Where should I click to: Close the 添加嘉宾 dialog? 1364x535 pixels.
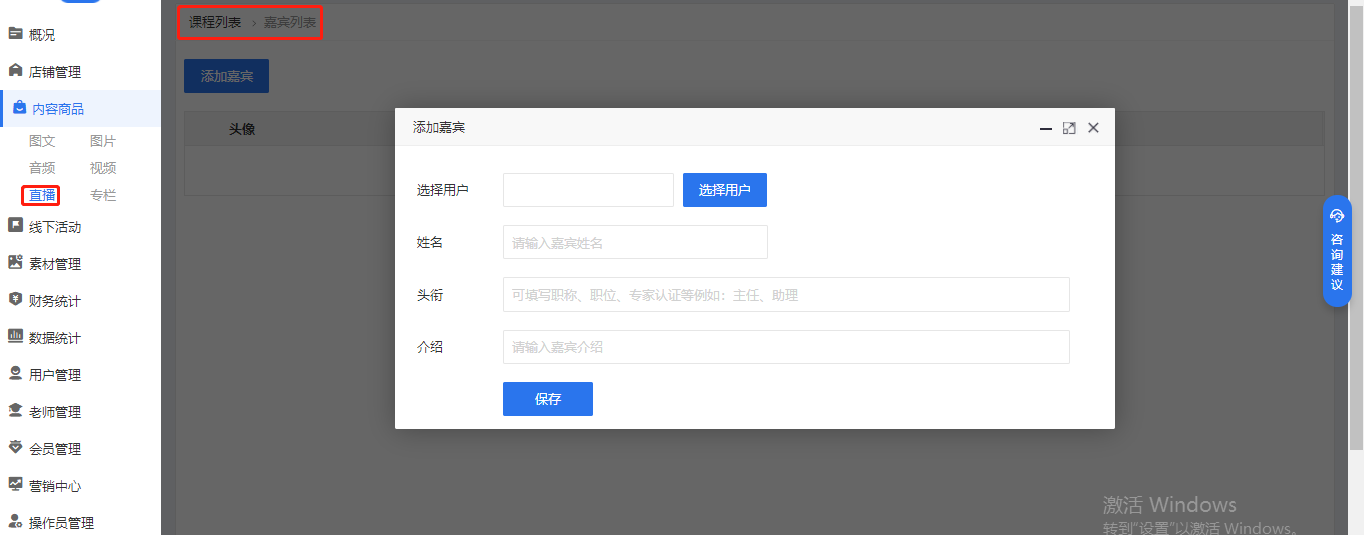point(1093,128)
